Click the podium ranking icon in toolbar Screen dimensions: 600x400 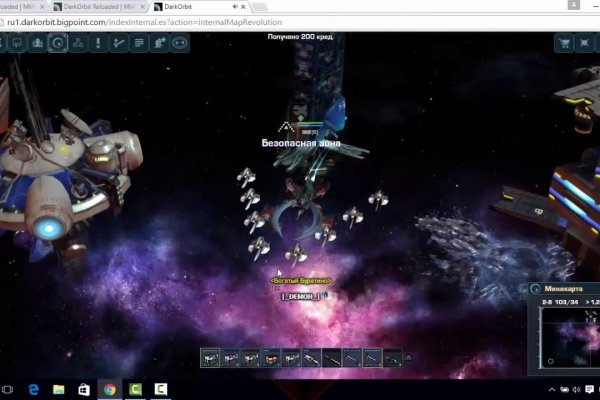[x=37, y=43]
